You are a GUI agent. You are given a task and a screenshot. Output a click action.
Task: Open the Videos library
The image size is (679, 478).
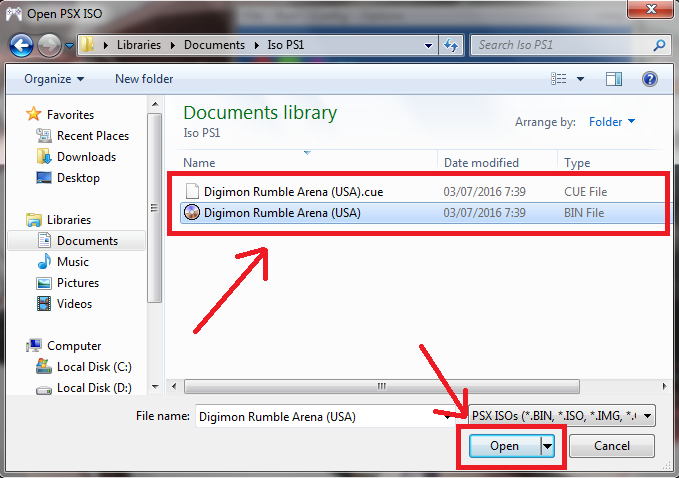click(74, 304)
